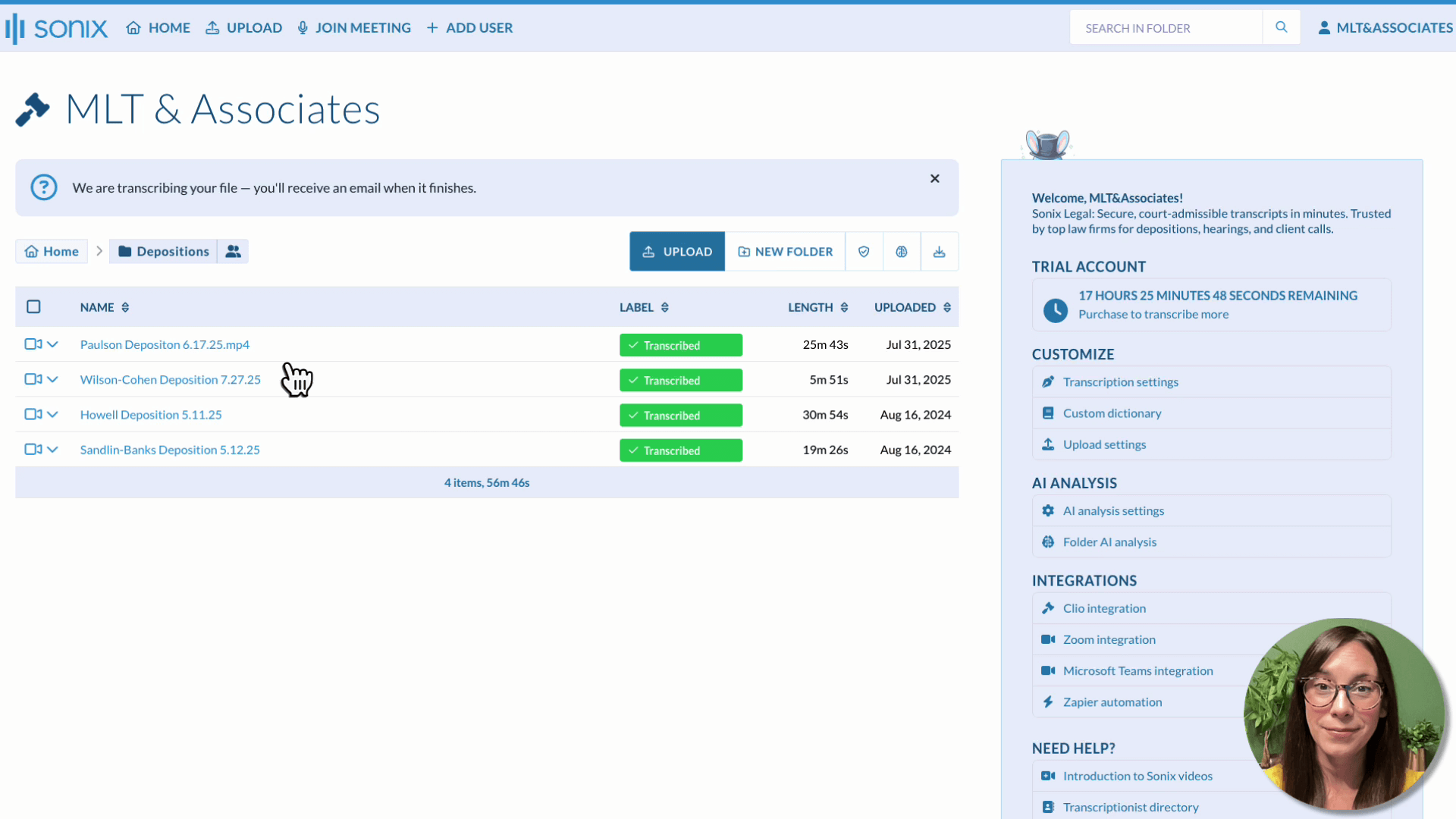1456x819 pixels.
Task: Open folder sharing people icon beside Depositions
Action: 233,252
